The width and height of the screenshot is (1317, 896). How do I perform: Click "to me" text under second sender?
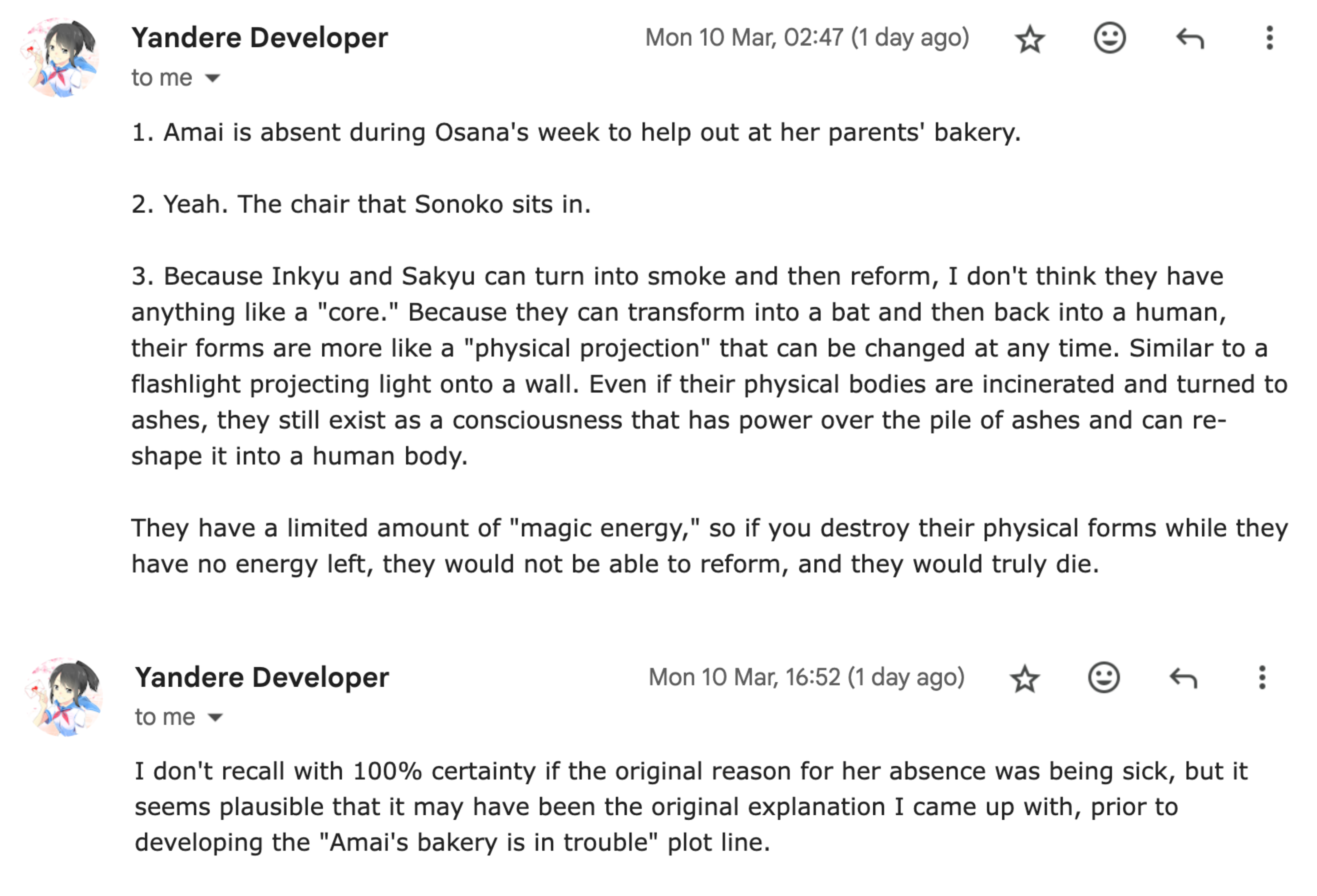pyautogui.click(x=165, y=717)
